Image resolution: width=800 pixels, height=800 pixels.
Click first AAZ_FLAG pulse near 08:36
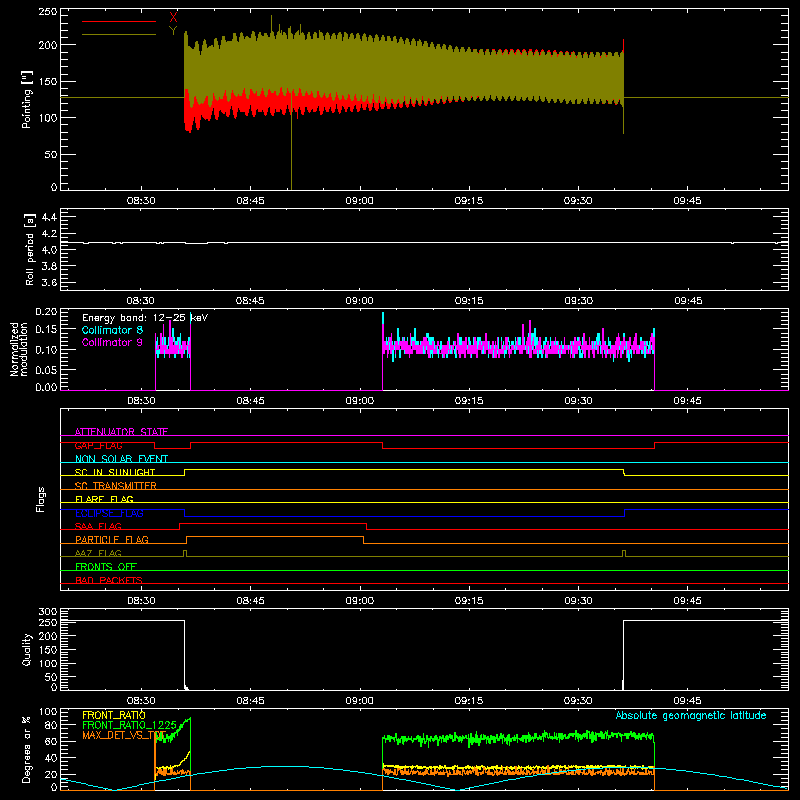(x=185, y=553)
